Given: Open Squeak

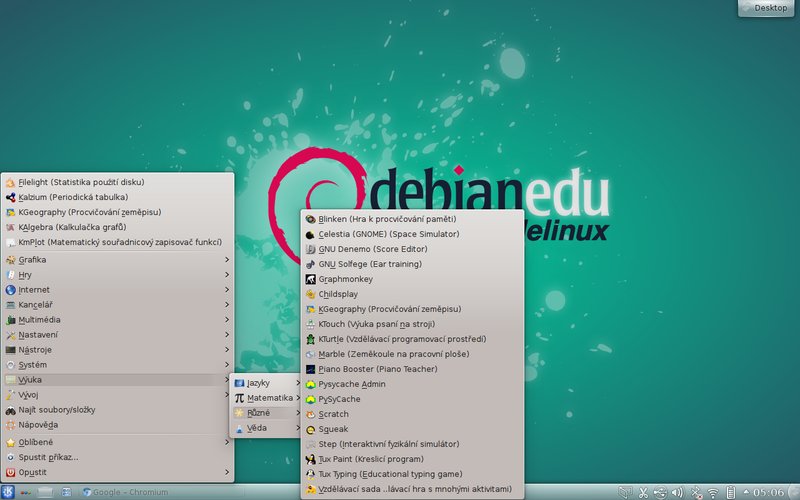Looking at the screenshot, I should (412, 430).
